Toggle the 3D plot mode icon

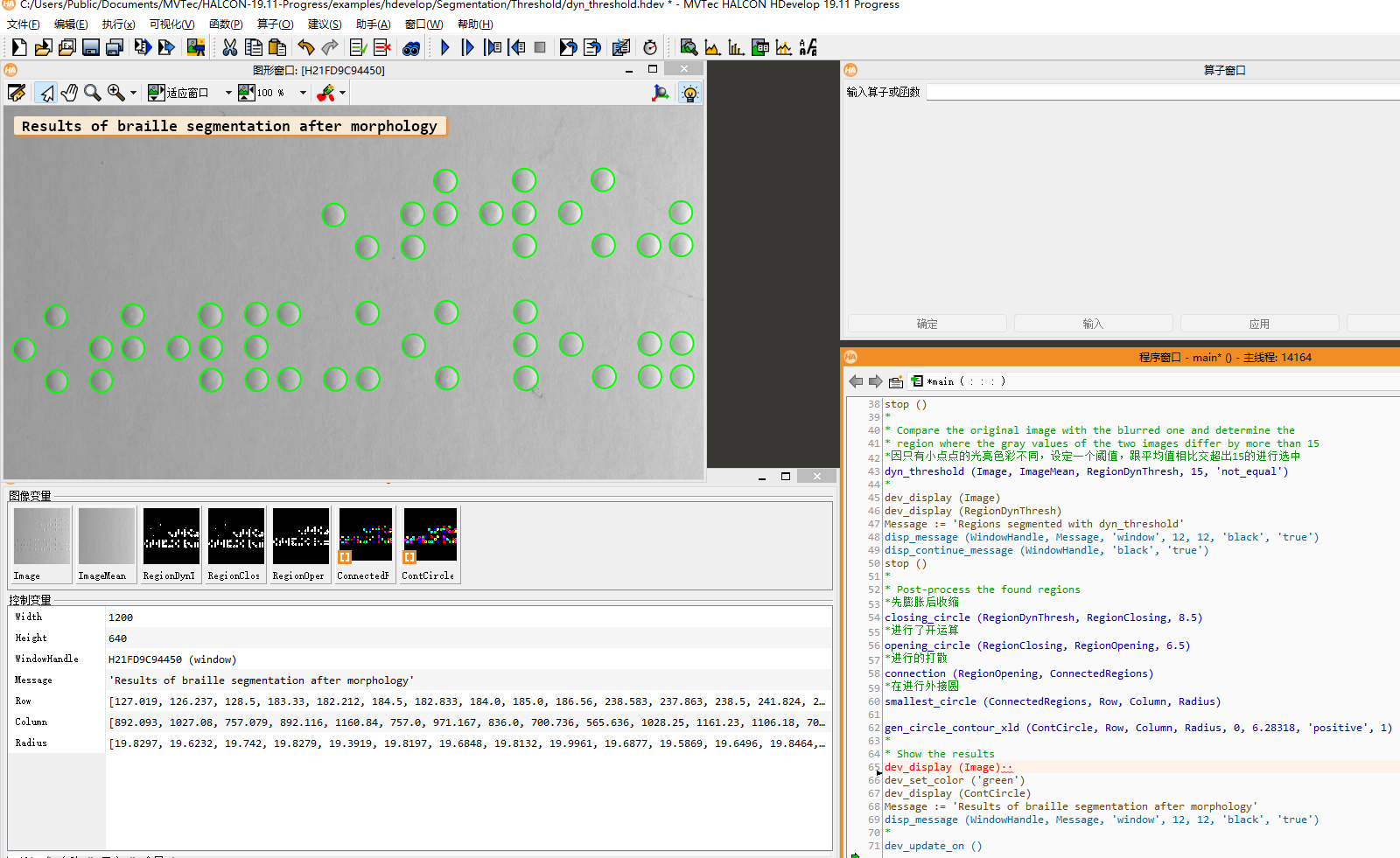(661, 93)
